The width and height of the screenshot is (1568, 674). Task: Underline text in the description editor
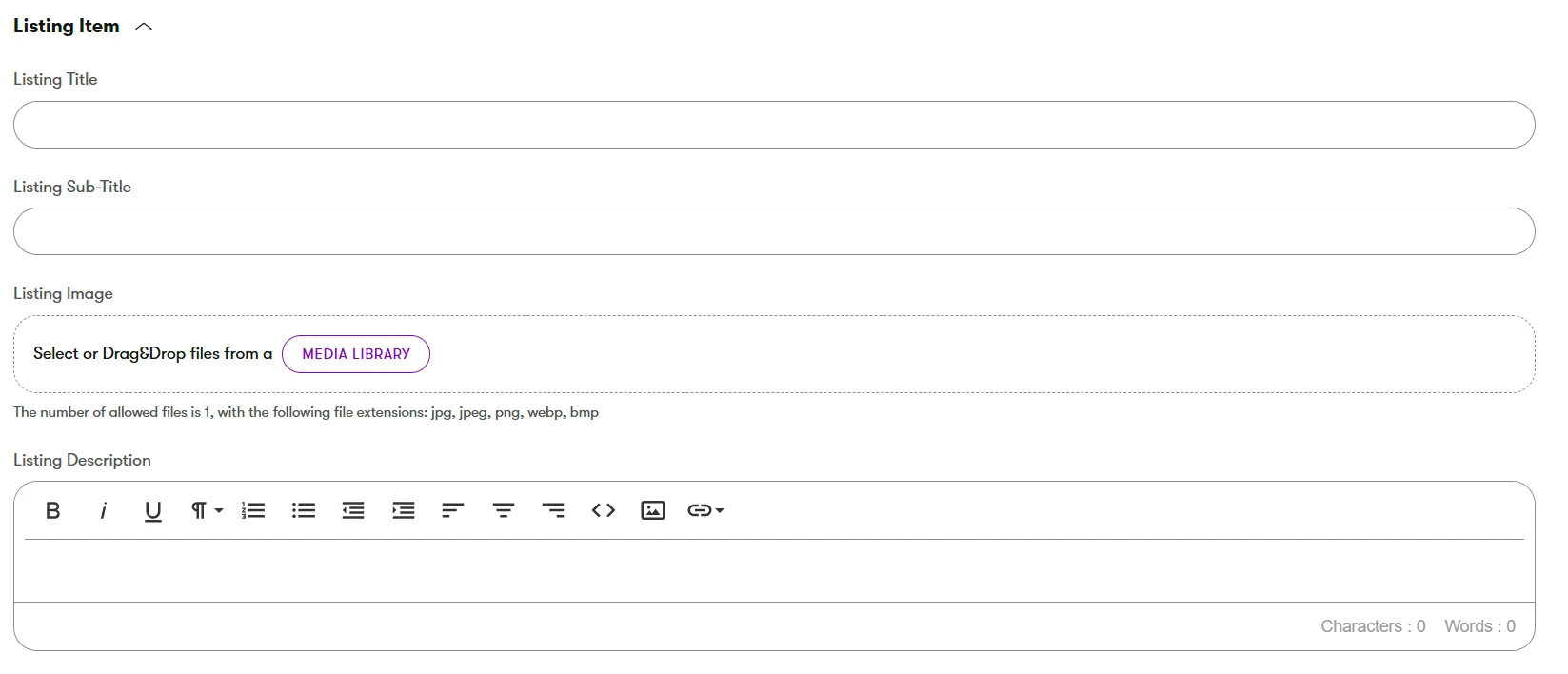152,511
